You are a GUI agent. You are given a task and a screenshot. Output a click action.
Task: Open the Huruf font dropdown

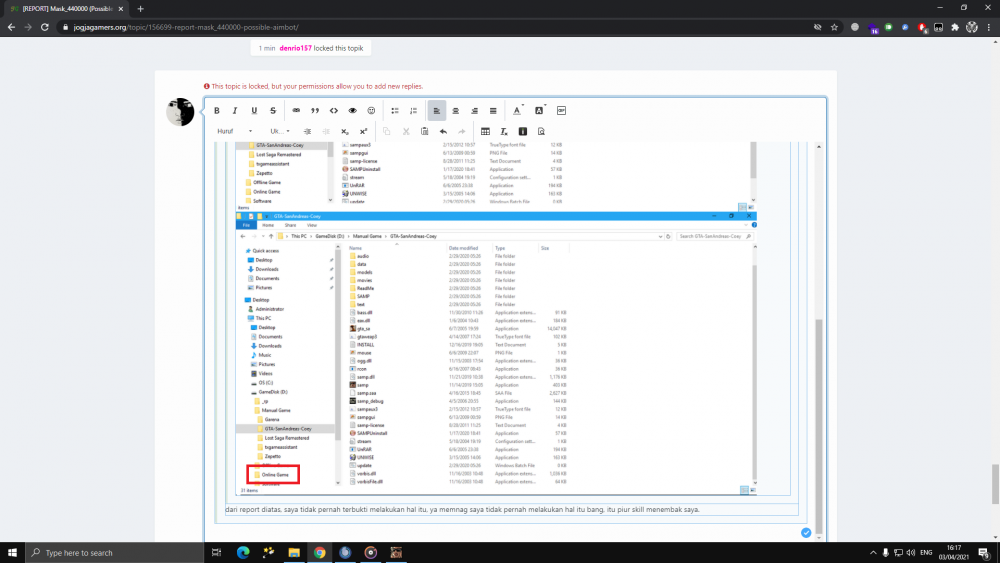[x=235, y=131]
